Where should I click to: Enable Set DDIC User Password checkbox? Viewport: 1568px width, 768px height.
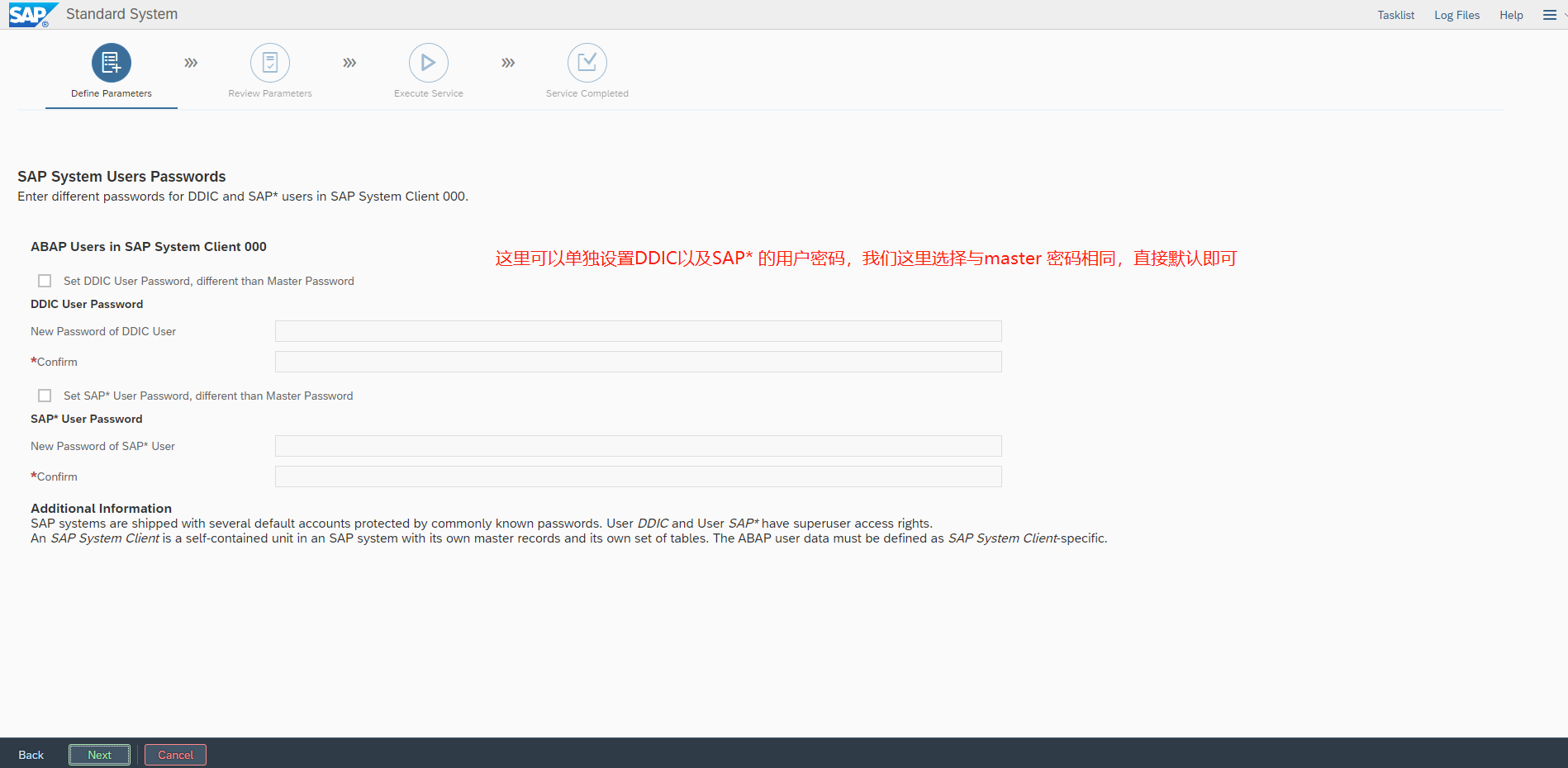coord(45,281)
